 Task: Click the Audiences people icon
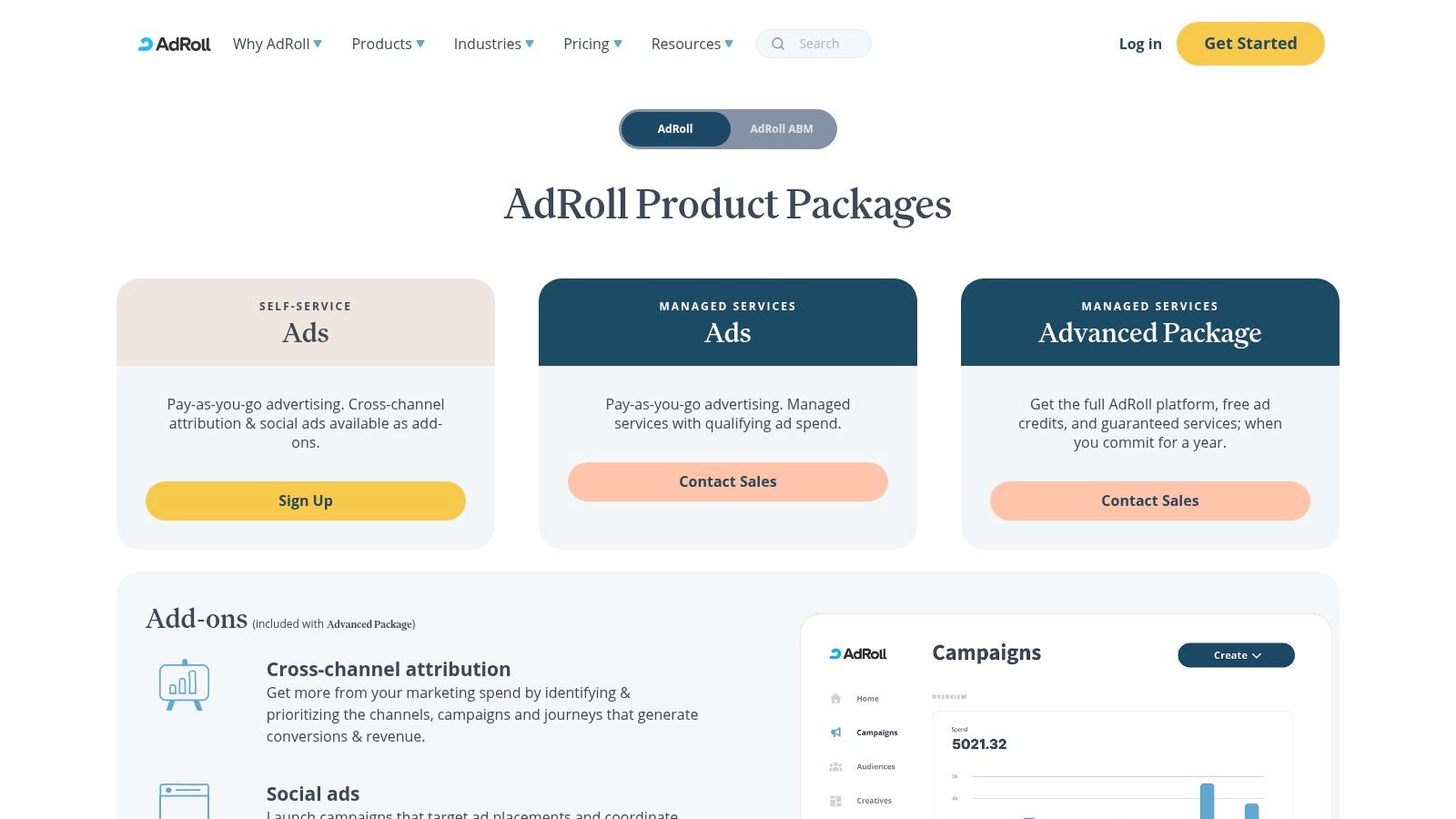(835, 767)
